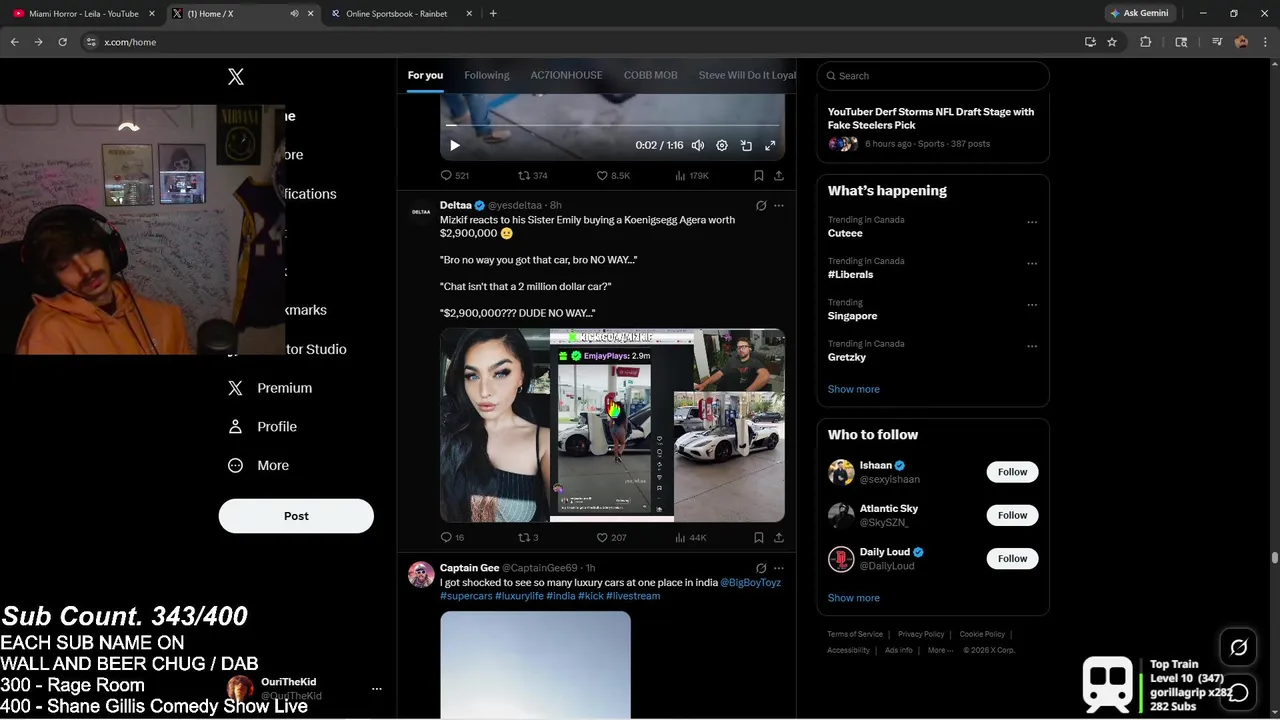Switch to Following tab

click(487, 75)
